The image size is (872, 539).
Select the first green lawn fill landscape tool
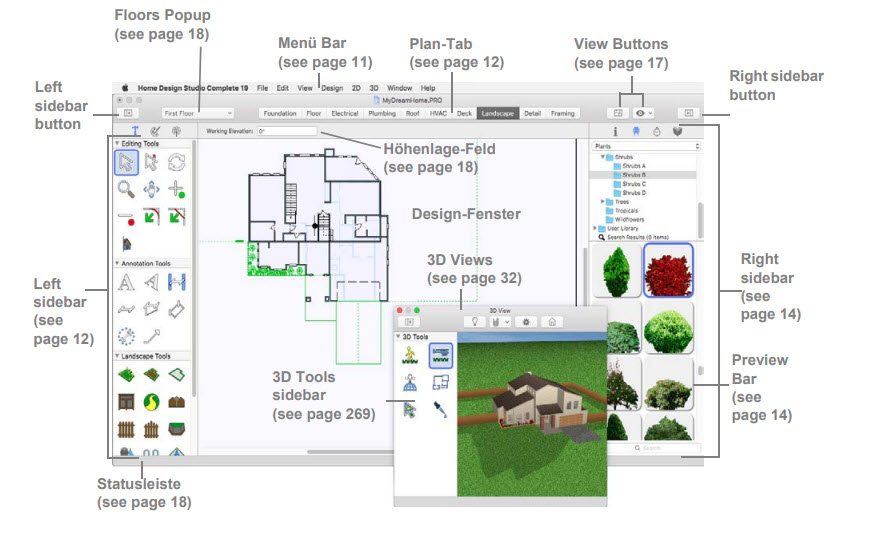[126, 375]
